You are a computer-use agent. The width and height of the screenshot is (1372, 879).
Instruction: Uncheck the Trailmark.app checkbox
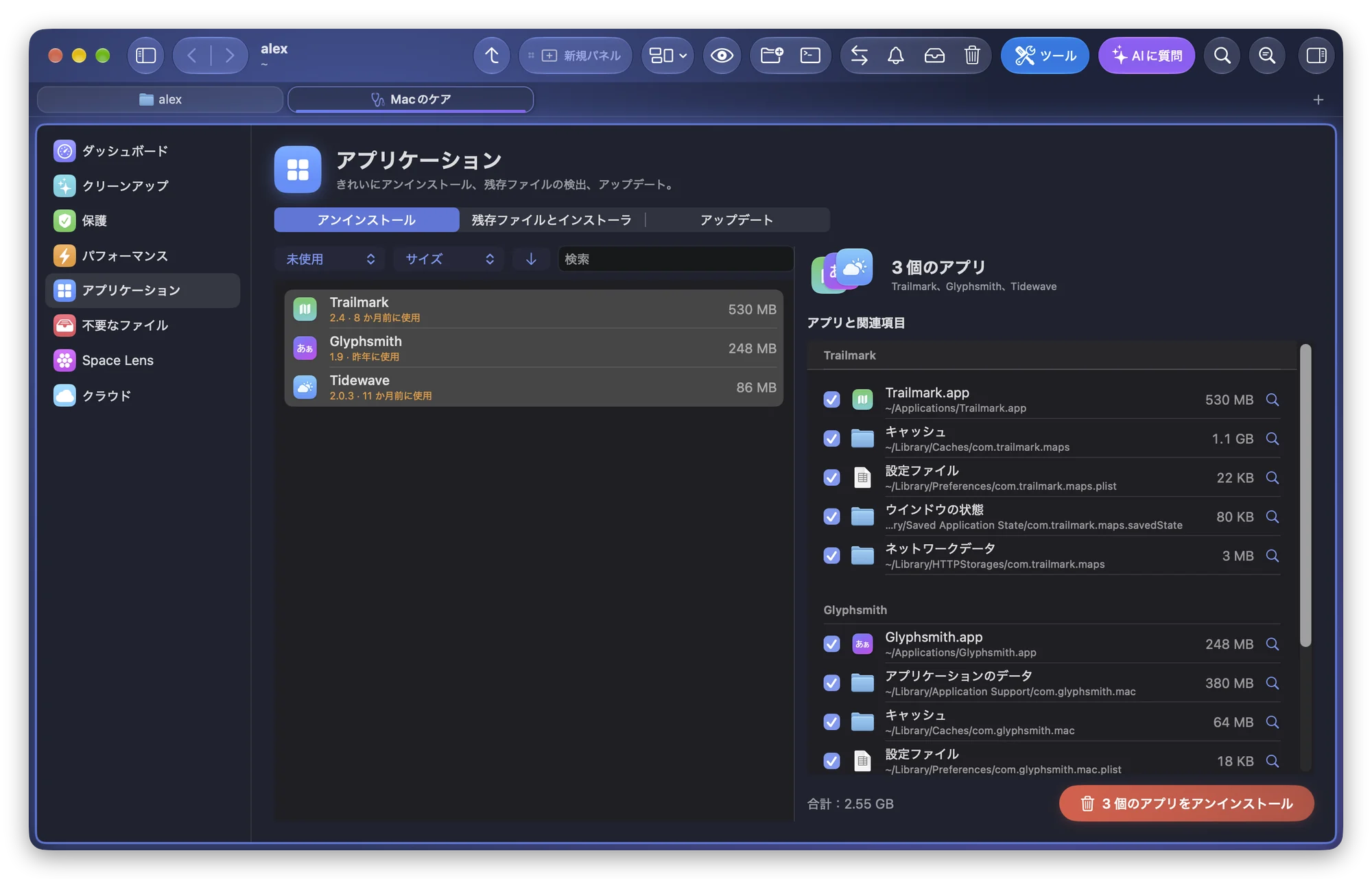click(831, 399)
